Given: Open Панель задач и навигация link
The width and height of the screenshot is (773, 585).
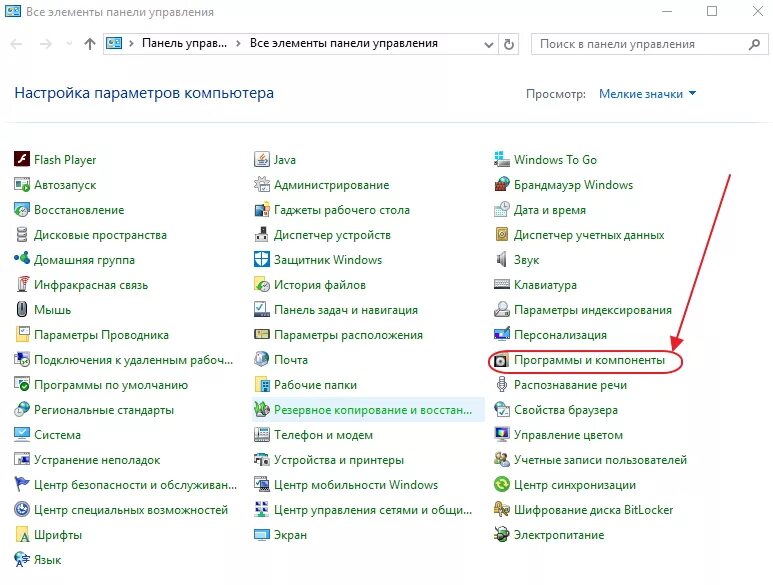Looking at the screenshot, I should tap(346, 310).
